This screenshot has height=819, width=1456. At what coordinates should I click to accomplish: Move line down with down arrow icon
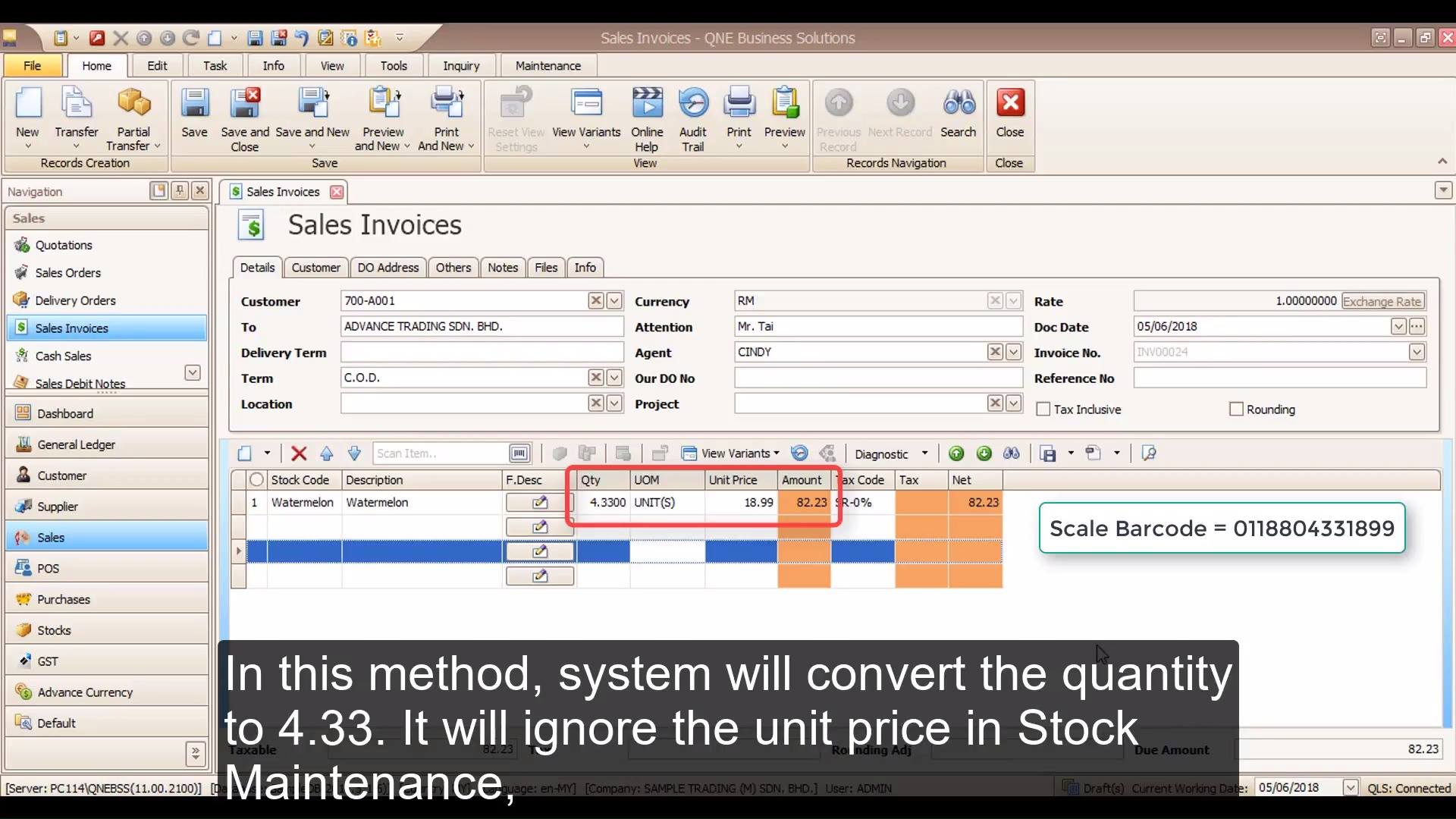[354, 453]
